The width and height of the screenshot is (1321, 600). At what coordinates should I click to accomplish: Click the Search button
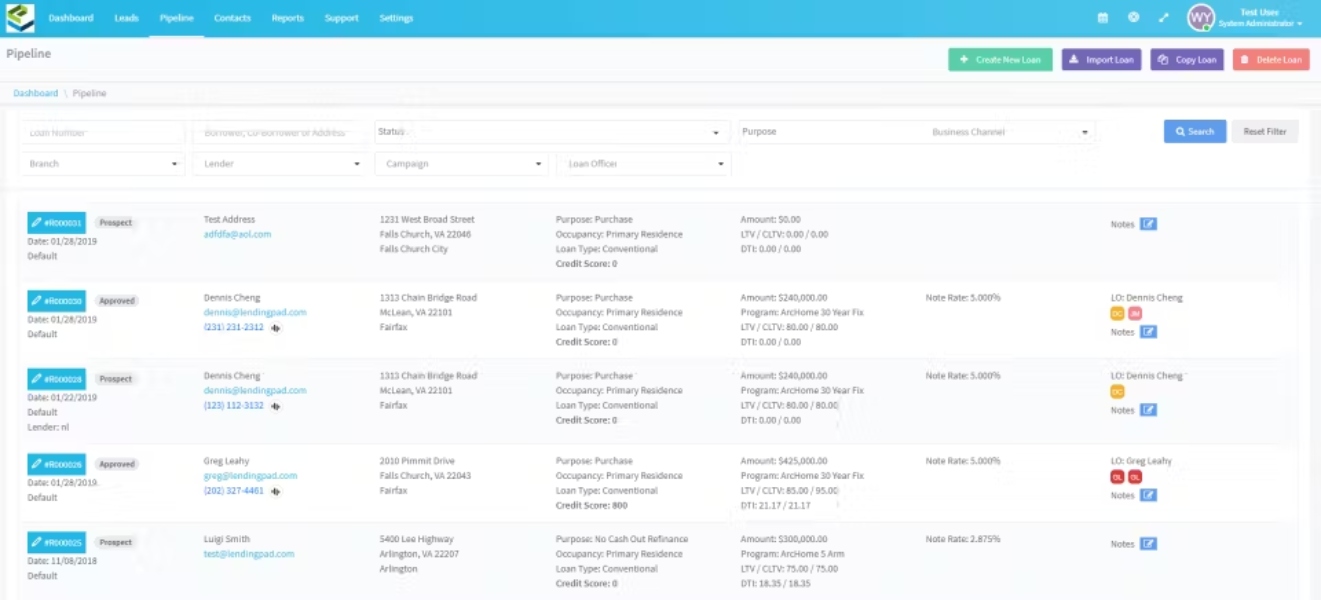[x=1195, y=131]
